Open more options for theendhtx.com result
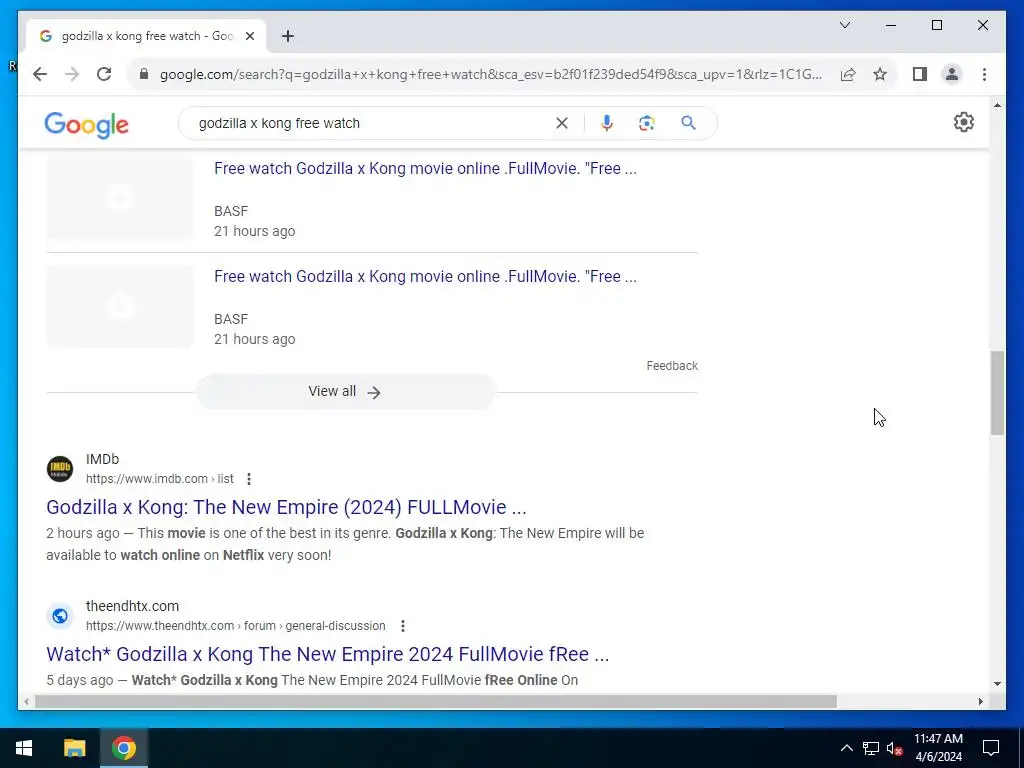Viewport: 1024px width, 768px height. [402, 626]
